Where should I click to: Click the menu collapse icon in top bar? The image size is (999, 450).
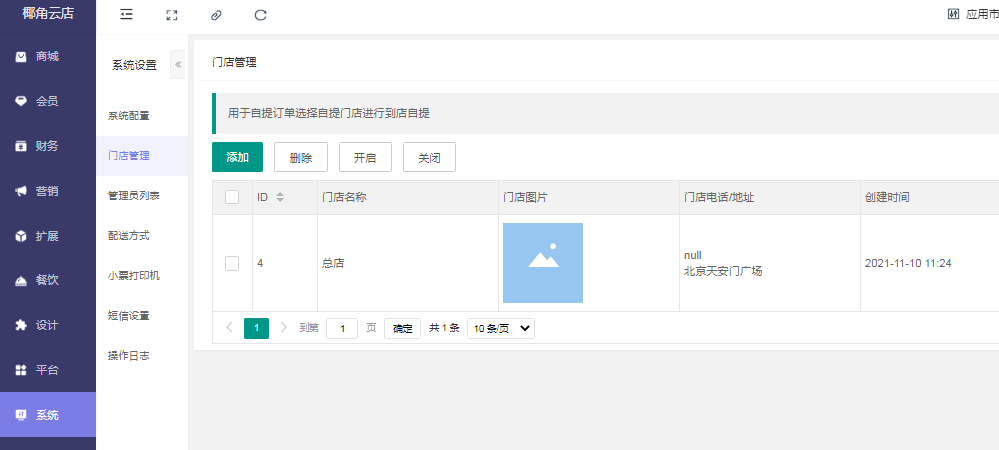click(x=126, y=15)
